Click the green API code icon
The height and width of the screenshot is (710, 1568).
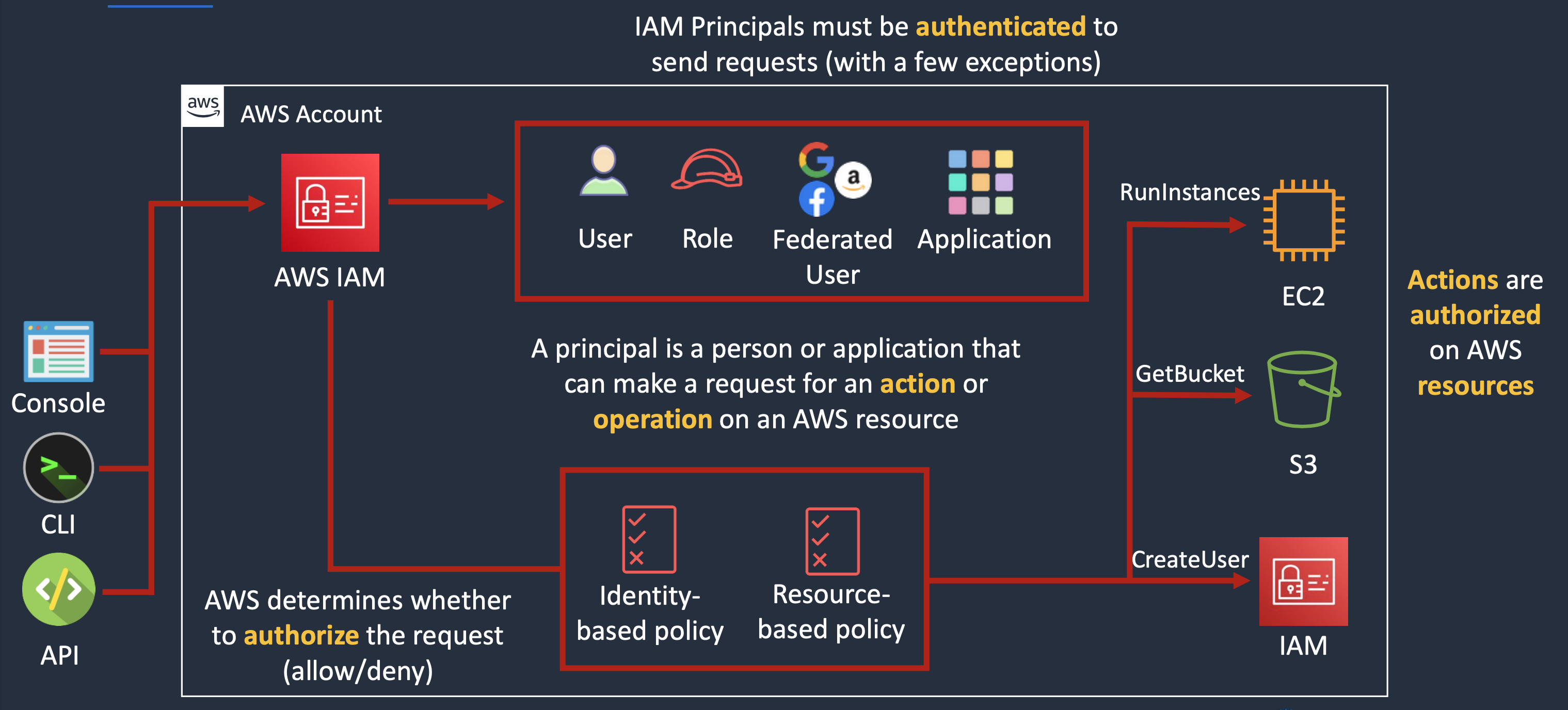[x=59, y=589]
